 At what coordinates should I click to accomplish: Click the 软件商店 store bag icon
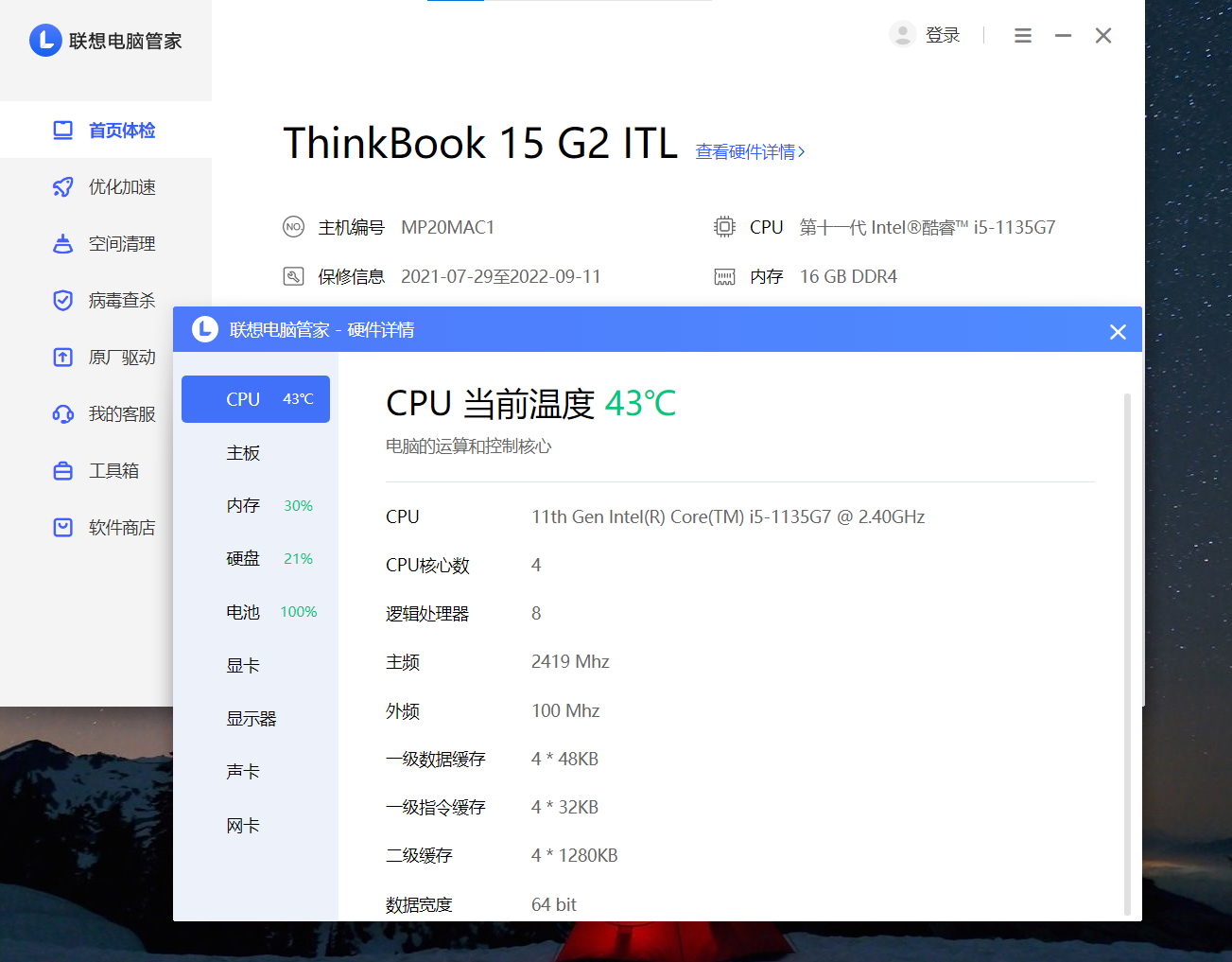tap(63, 528)
